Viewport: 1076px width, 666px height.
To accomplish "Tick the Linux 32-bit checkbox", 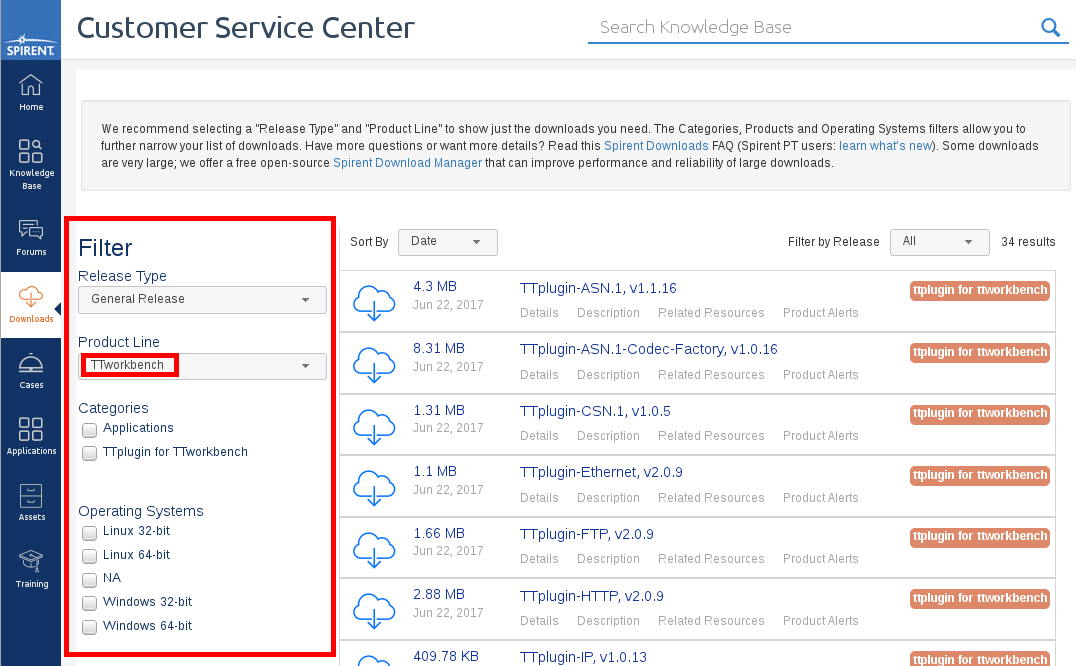I will (x=89, y=533).
